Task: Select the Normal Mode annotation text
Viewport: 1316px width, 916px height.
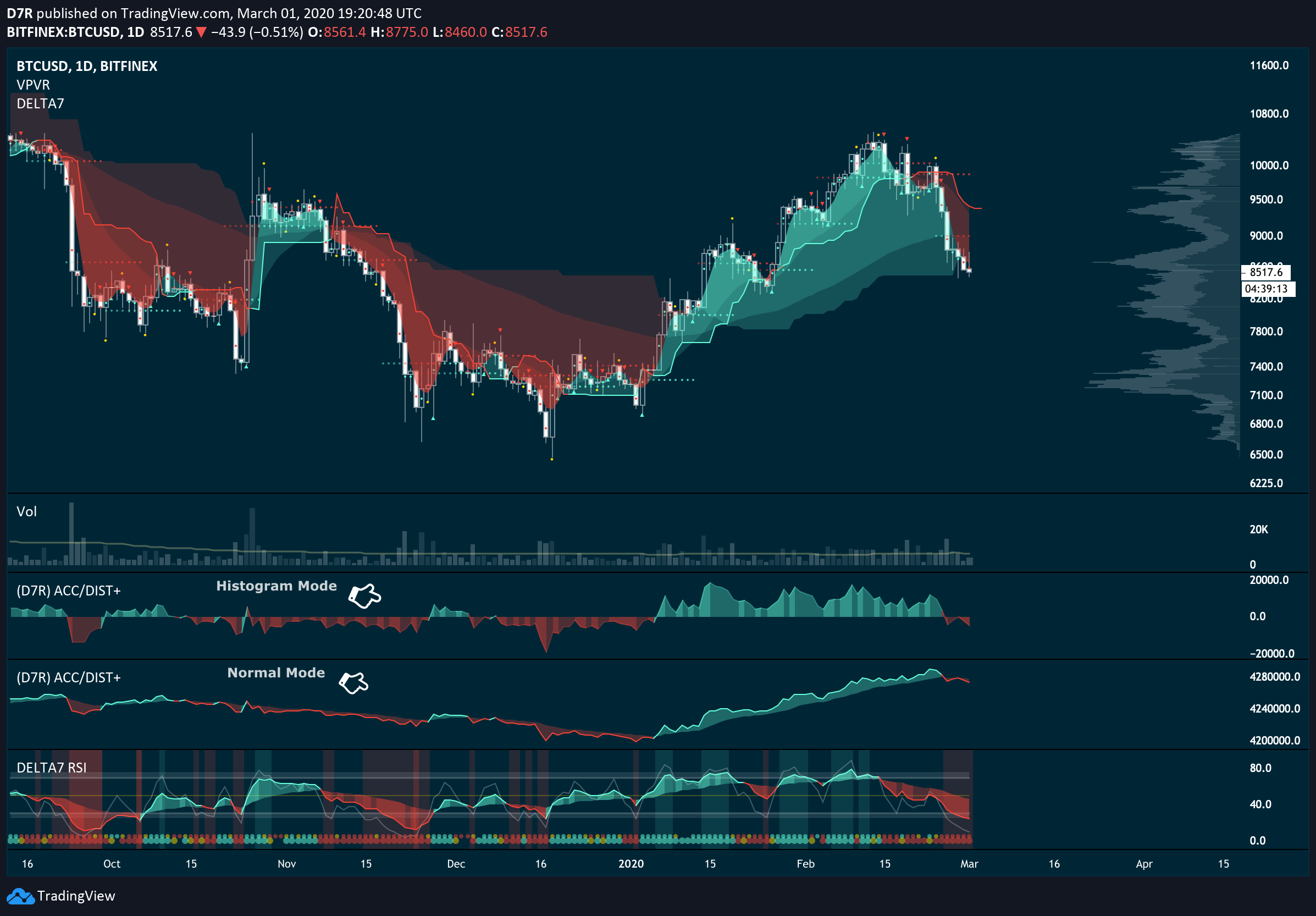Action: [x=277, y=673]
